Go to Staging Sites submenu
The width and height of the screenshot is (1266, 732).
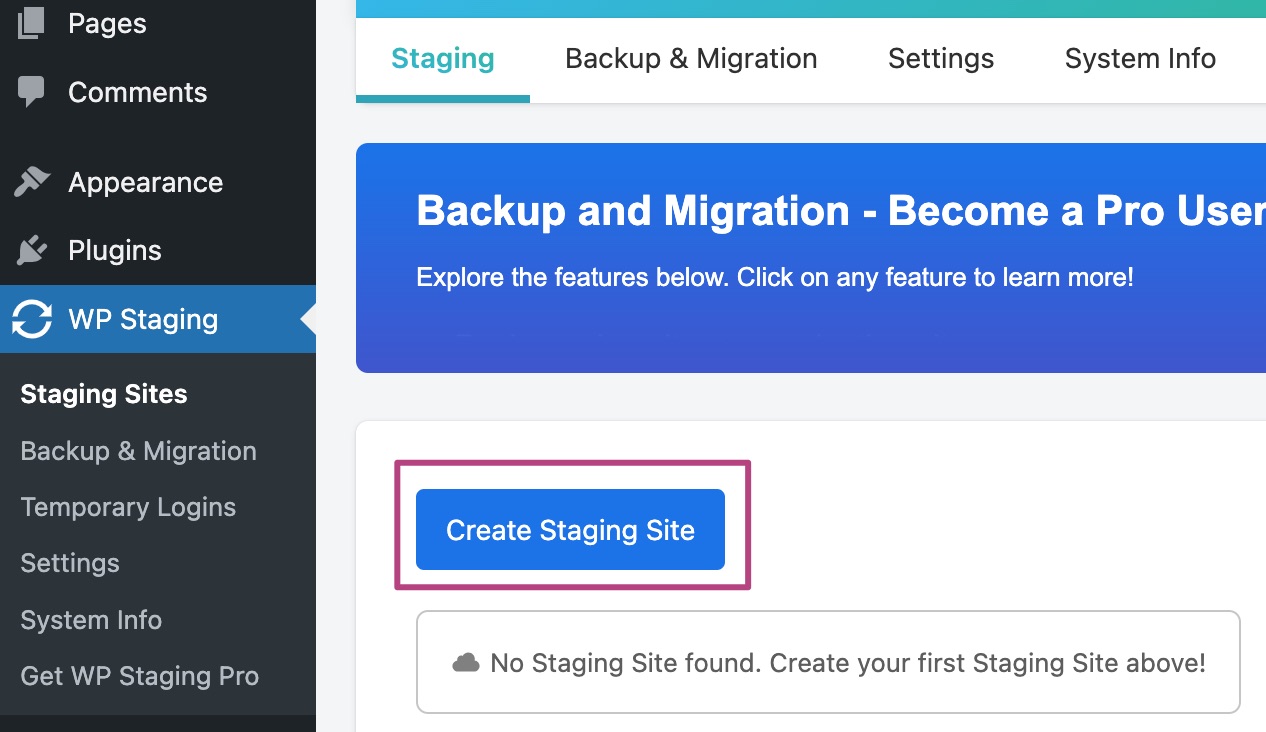coord(104,394)
